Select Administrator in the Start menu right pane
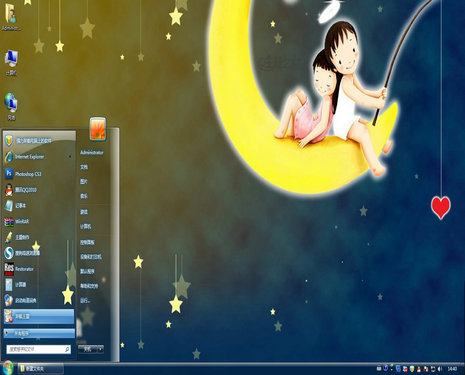The width and height of the screenshot is (465, 375). pos(92,153)
